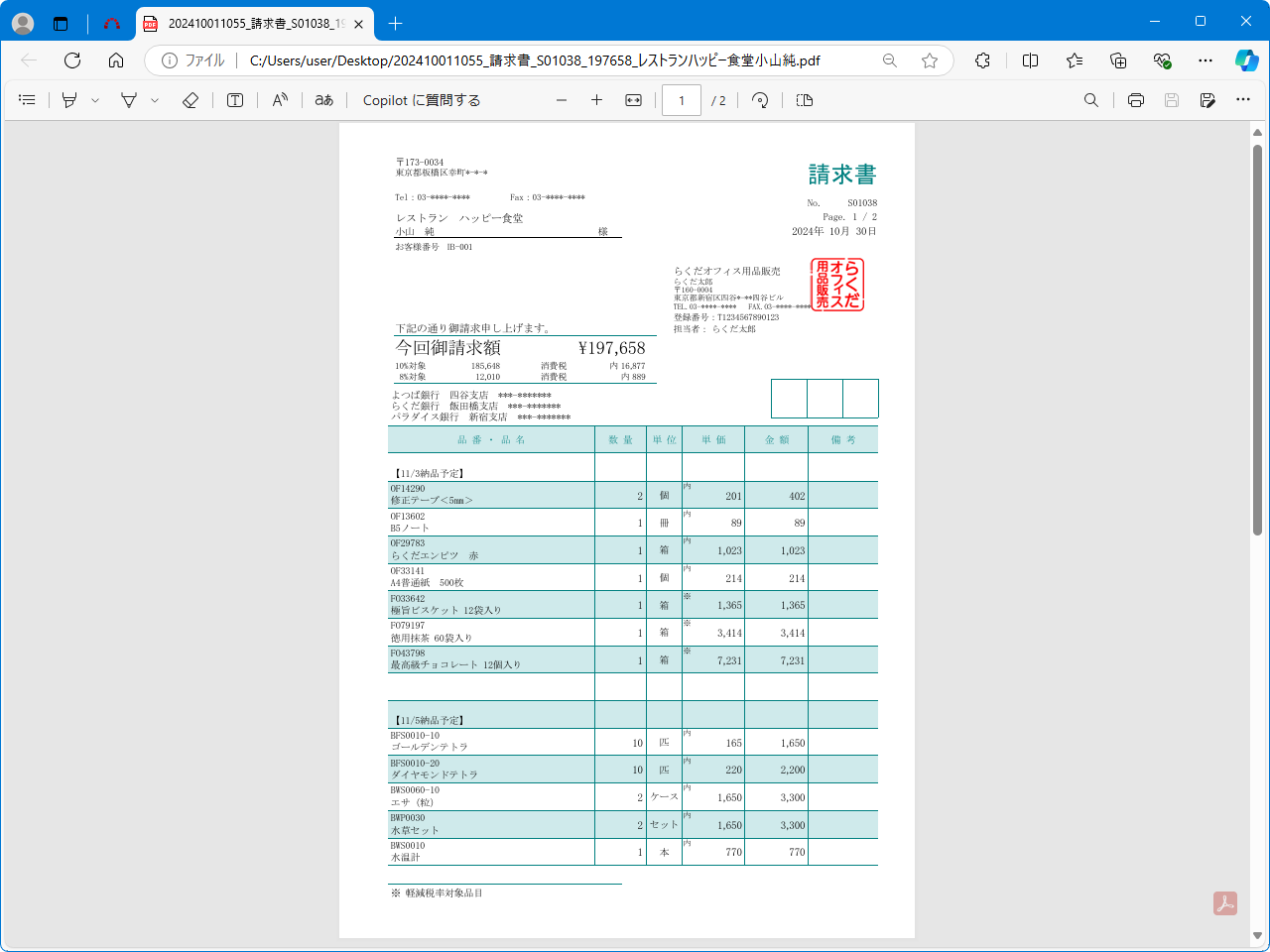Switch the page view layout

pyautogui.click(x=805, y=100)
